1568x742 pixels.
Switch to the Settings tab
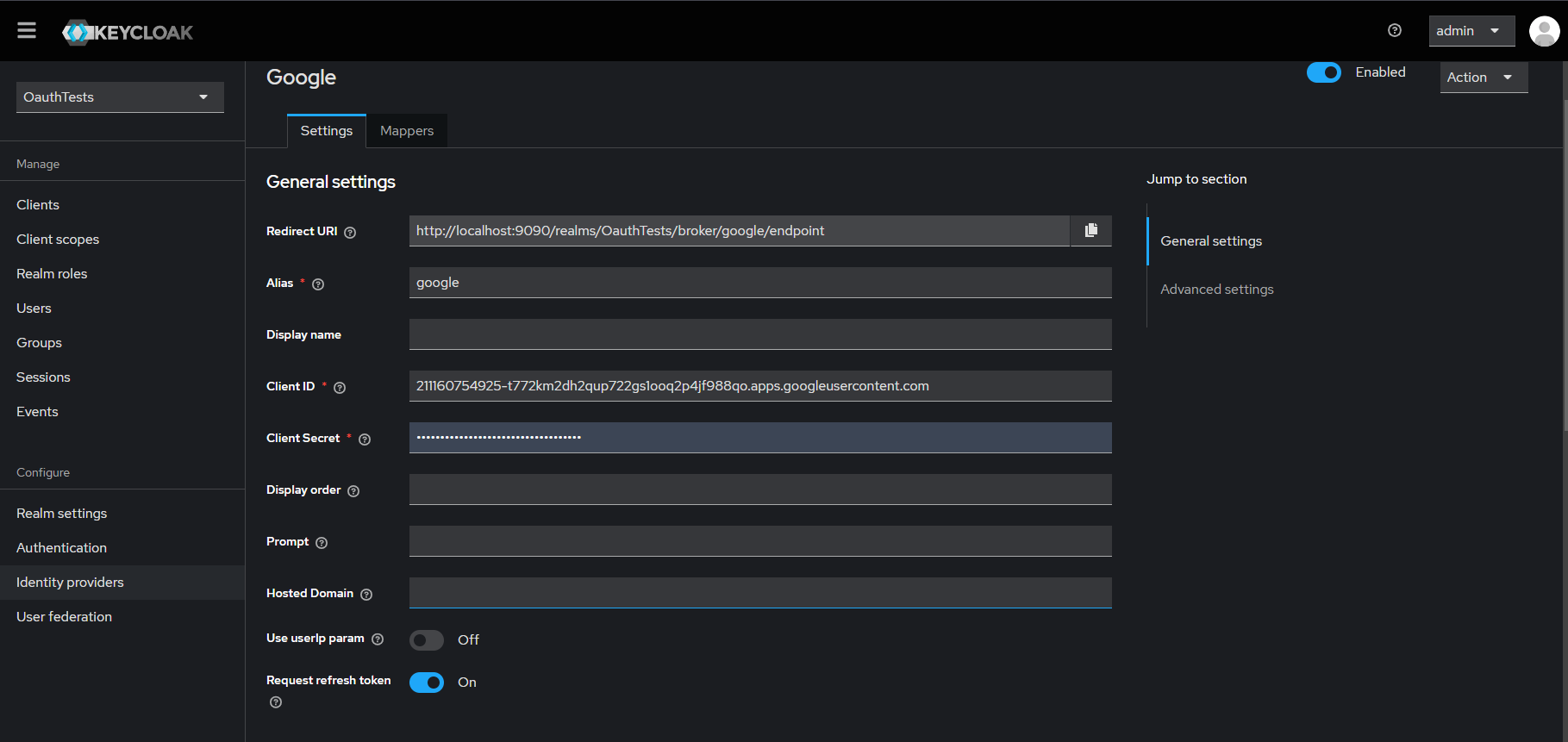tap(327, 131)
